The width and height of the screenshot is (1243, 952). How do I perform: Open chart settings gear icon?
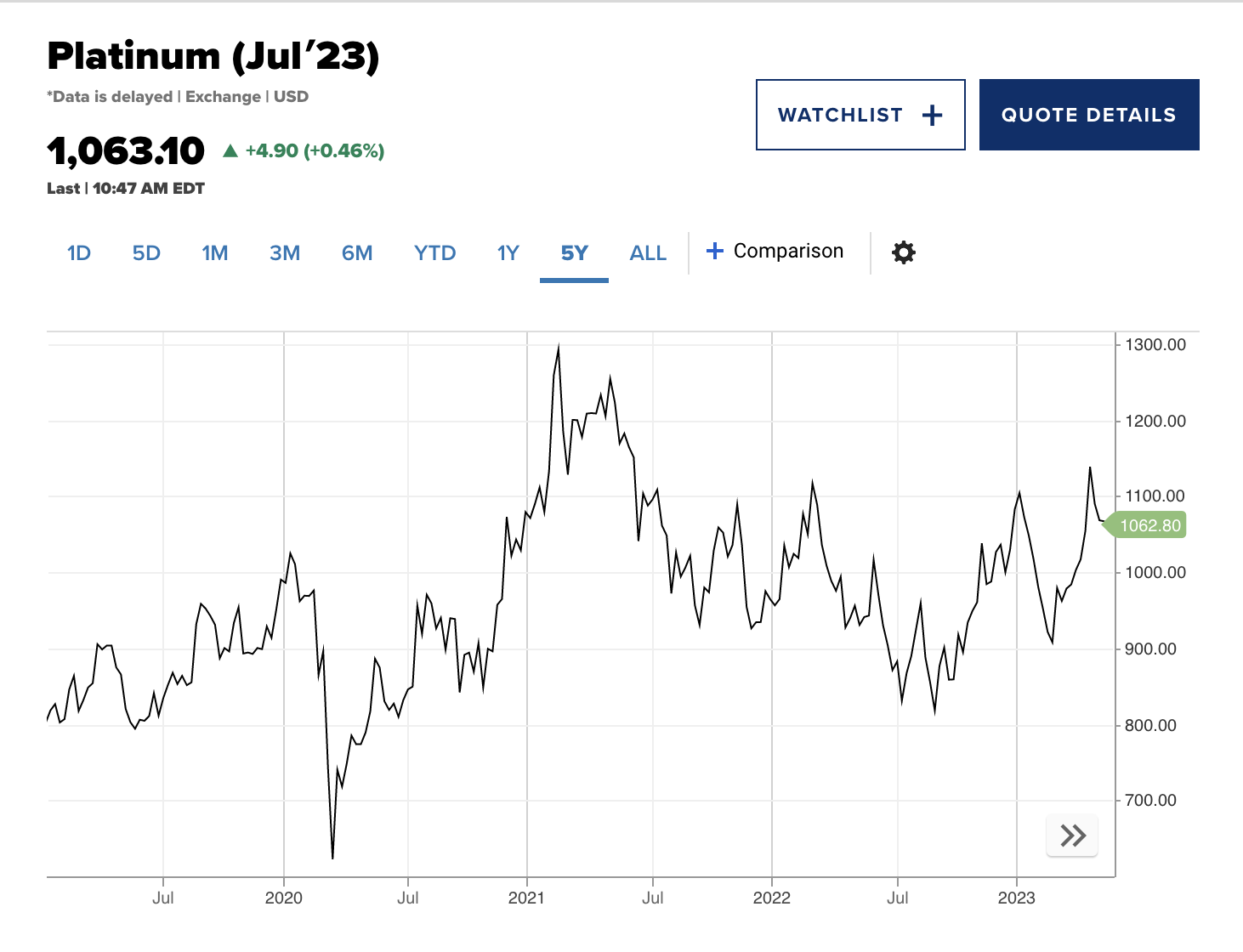903,252
